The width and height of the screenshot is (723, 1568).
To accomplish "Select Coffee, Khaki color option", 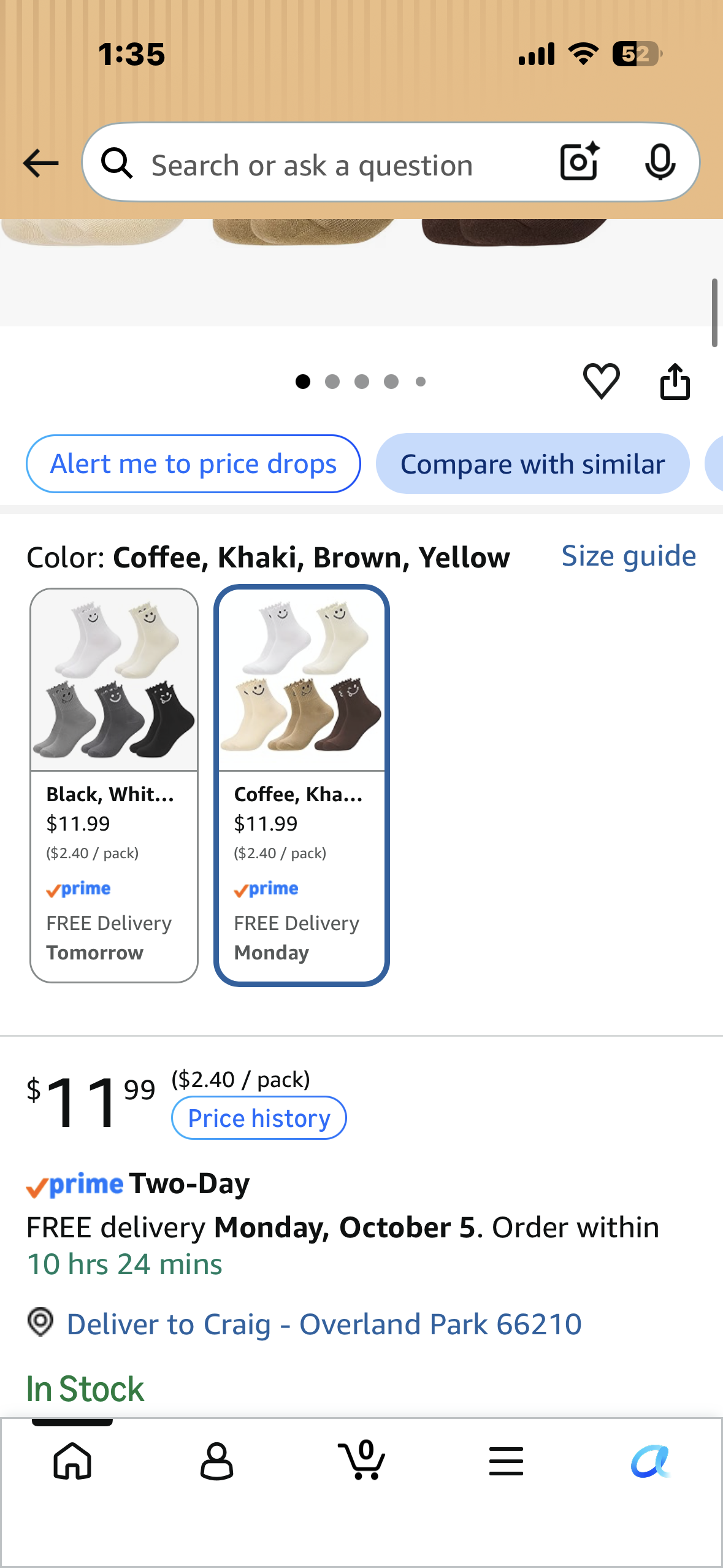I will tap(302, 785).
